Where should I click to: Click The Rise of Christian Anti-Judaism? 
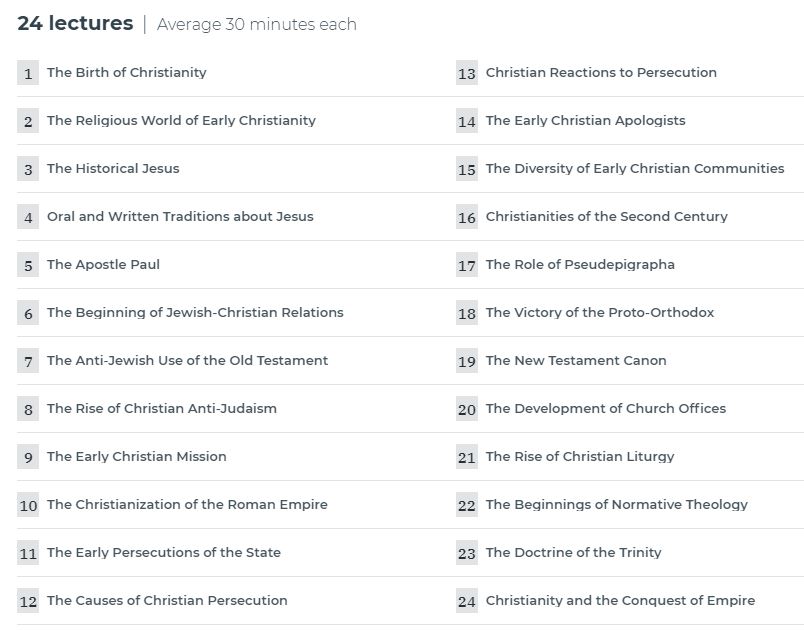point(162,409)
